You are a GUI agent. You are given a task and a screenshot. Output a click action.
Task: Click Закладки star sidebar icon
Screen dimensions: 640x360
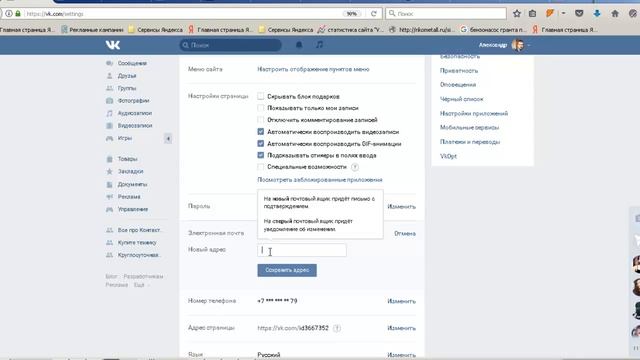pyautogui.click(x=109, y=171)
